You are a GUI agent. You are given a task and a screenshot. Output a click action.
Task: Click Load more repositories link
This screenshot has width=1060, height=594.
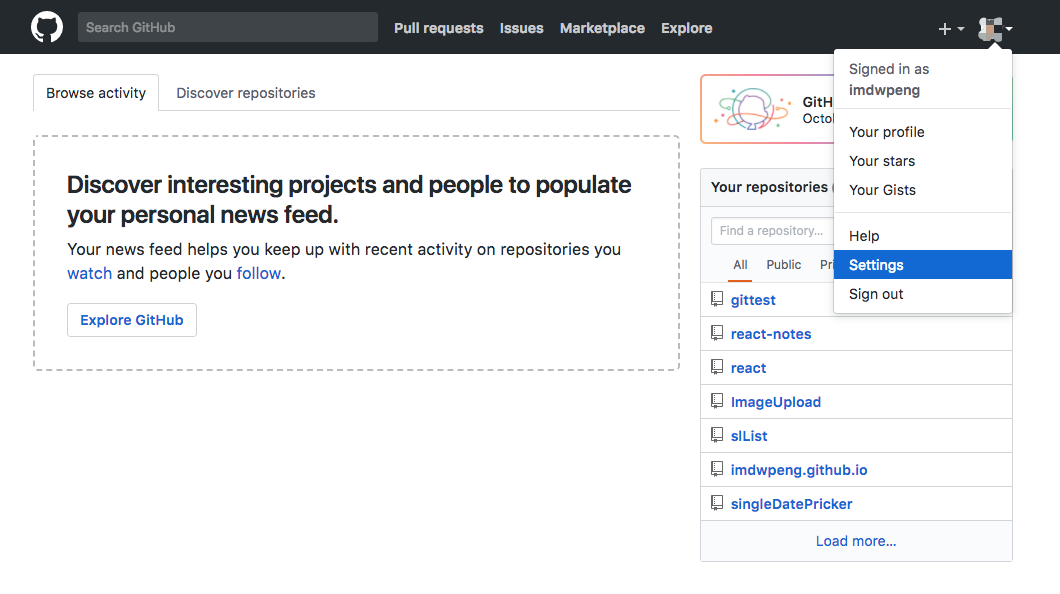(x=856, y=541)
